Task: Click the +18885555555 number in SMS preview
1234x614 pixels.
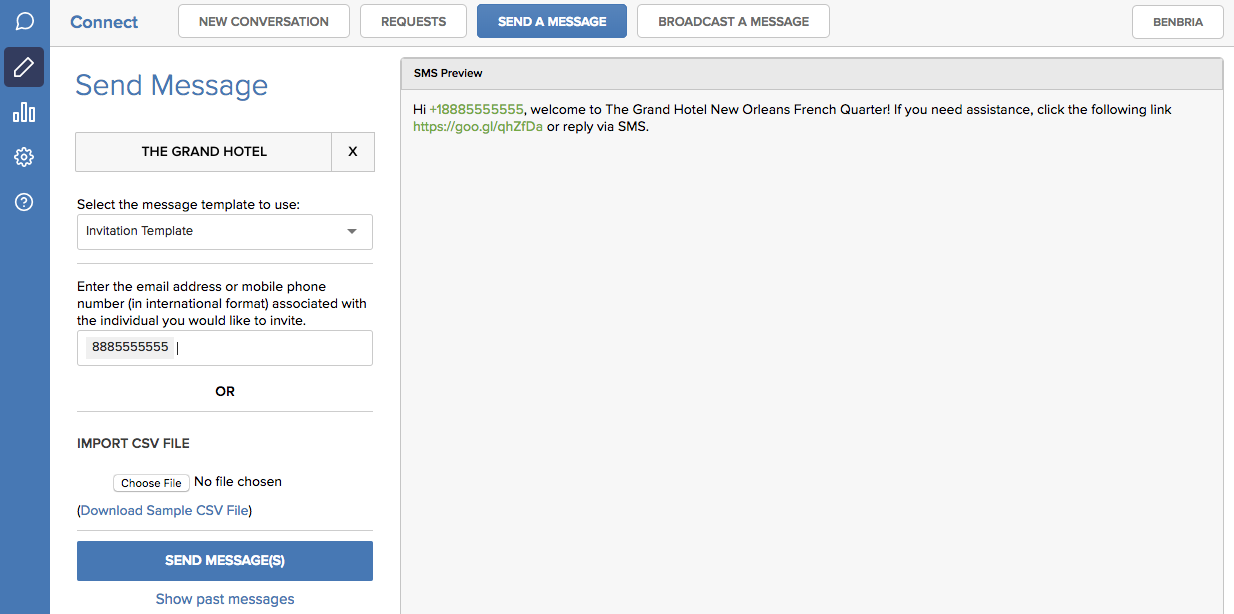Action: point(476,109)
